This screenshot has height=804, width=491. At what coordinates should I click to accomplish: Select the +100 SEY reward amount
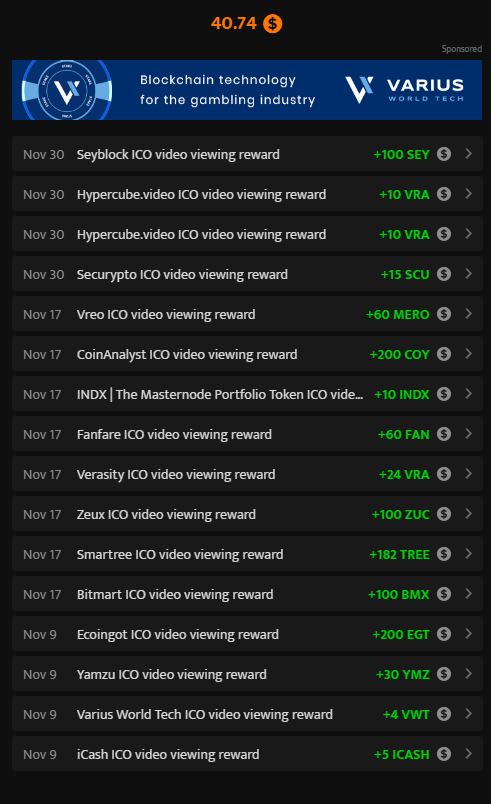pyautogui.click(x=401, y=154)
